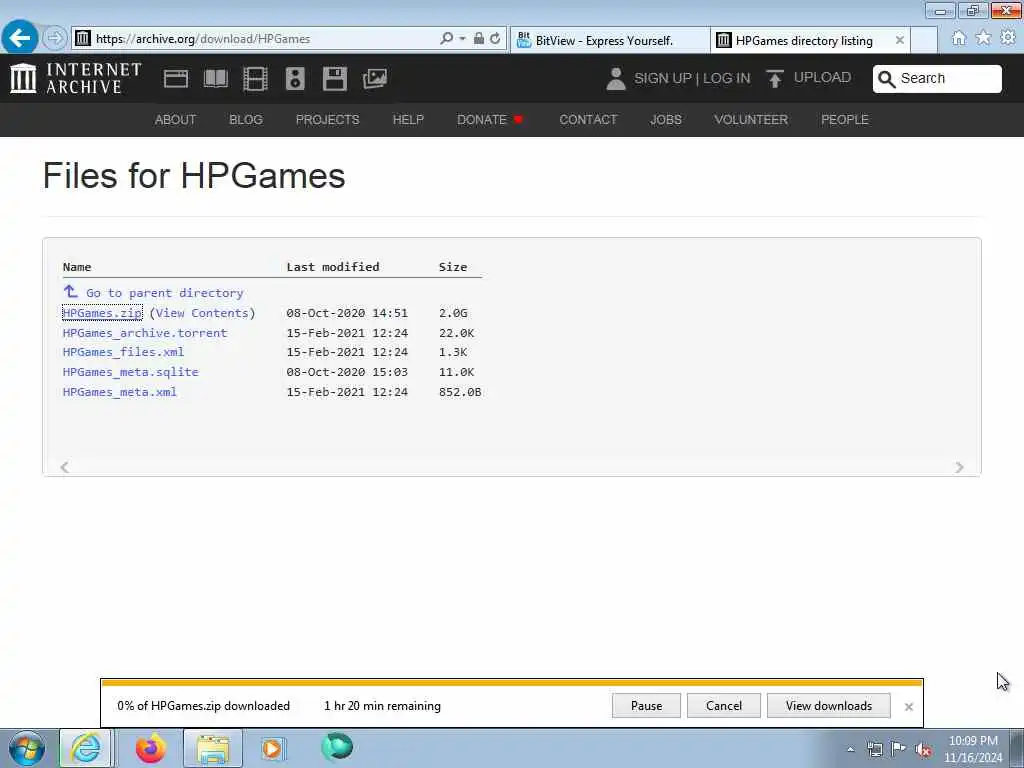Click the network tray icon

pos(874,749)
